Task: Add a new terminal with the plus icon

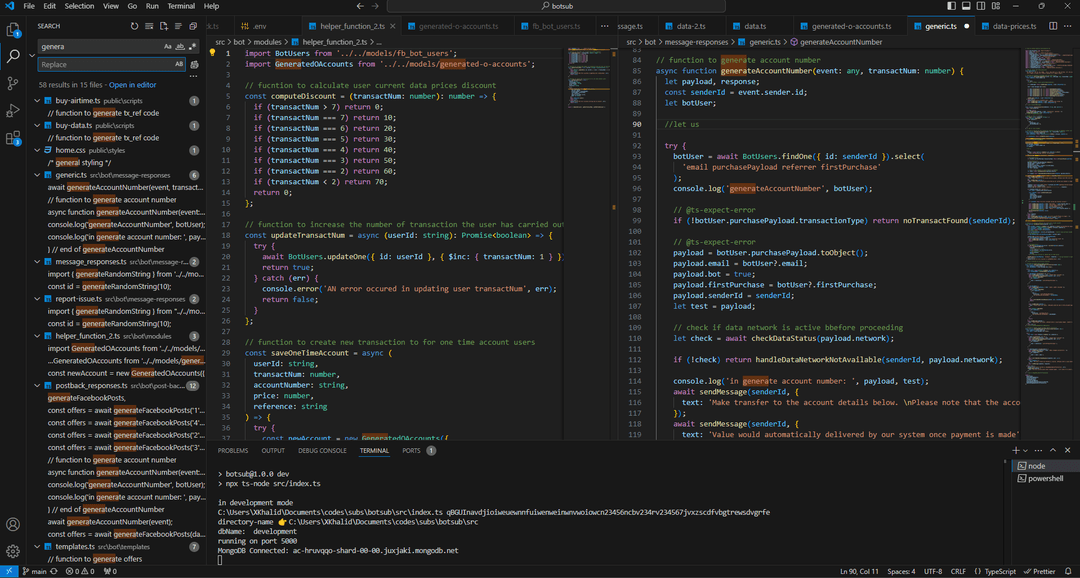Action: 1015,450
